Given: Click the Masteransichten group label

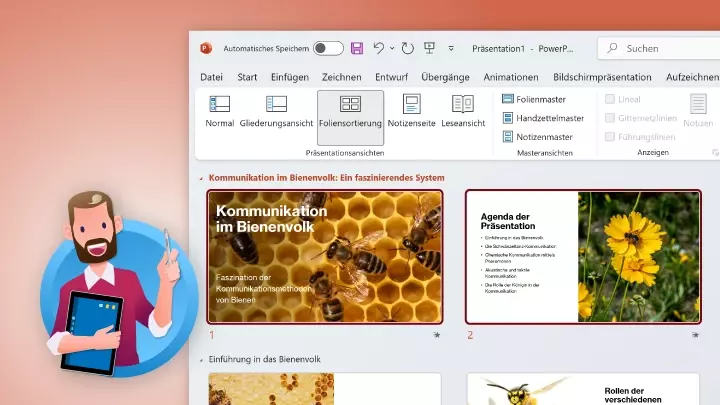Looking at the screenshot, I should coord(545,153).
